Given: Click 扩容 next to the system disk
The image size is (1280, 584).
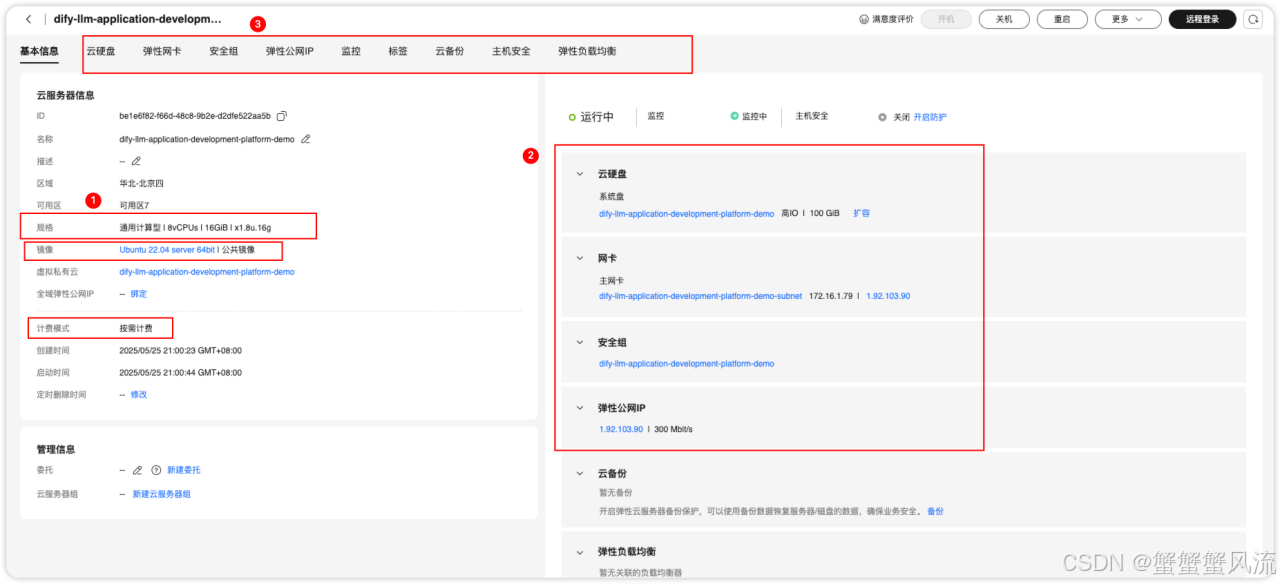Looking at the screenshot, I should point(861,214).
